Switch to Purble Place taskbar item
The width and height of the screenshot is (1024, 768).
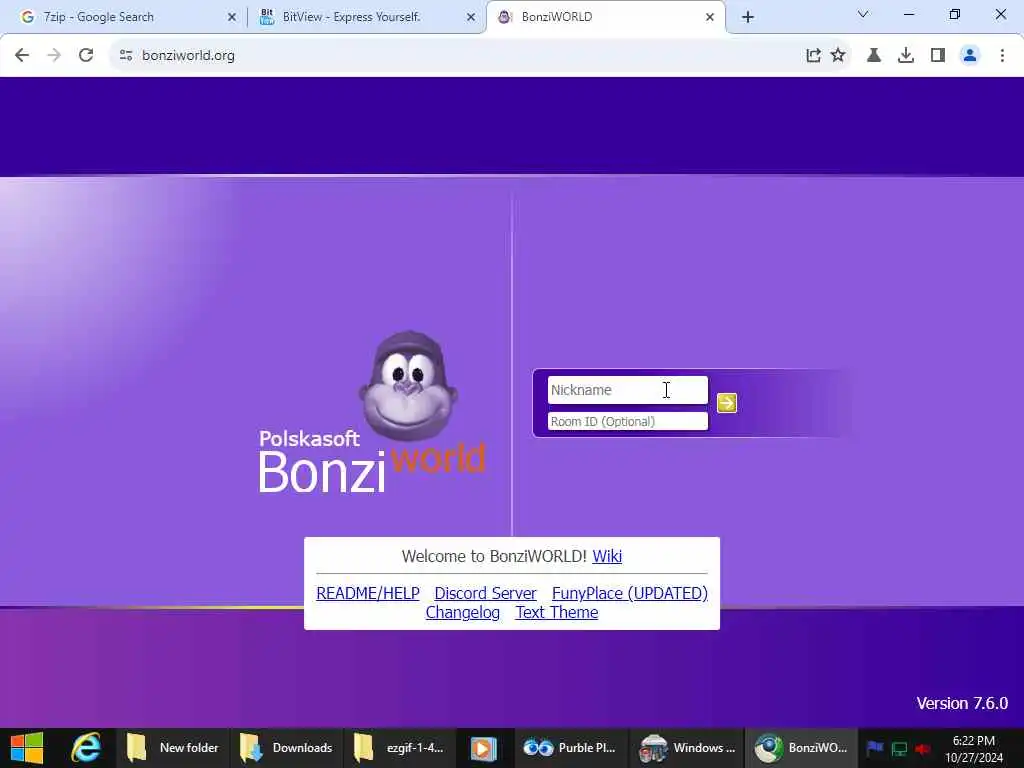[570, 748]
